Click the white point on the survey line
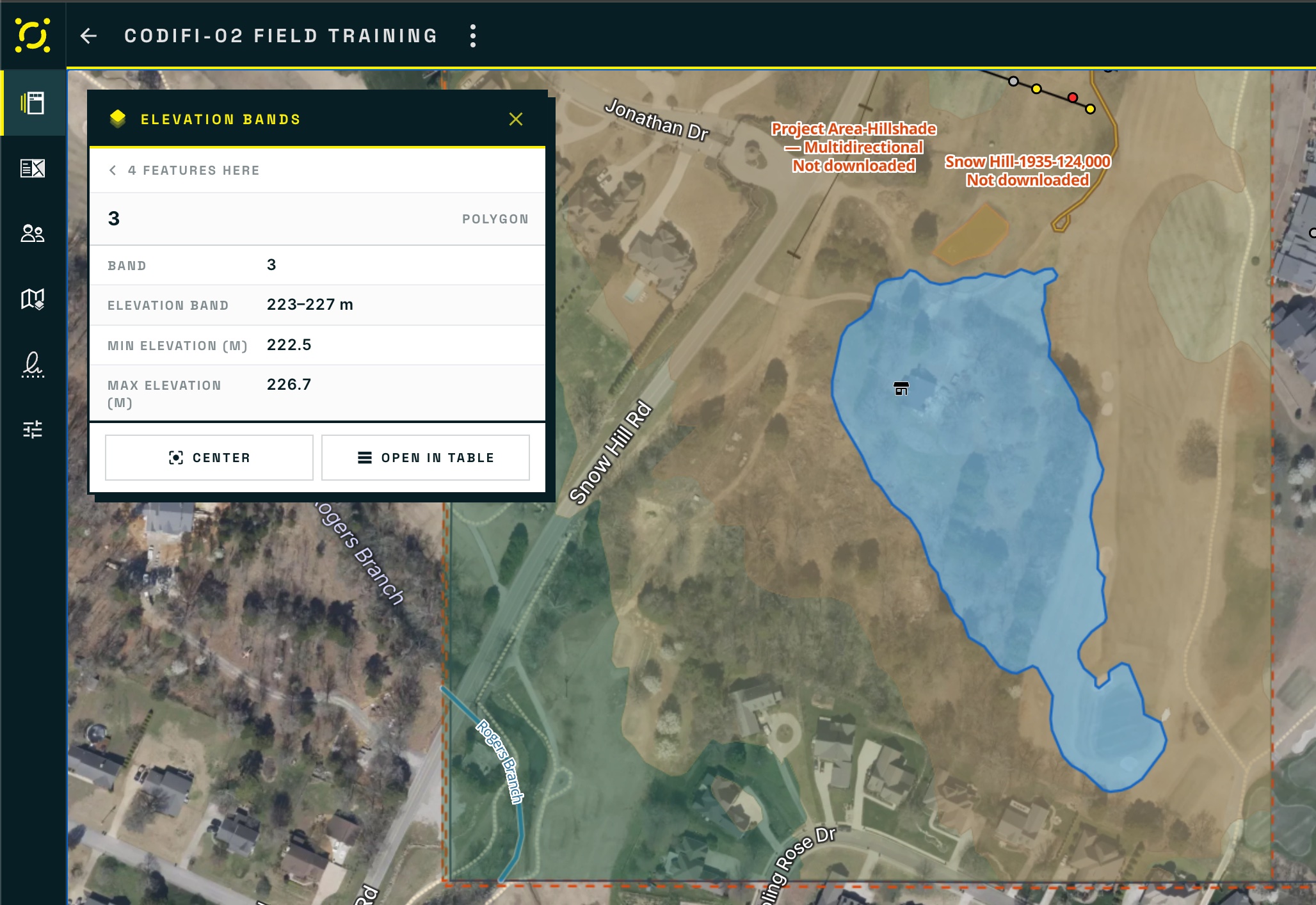 pos(1013,81)
